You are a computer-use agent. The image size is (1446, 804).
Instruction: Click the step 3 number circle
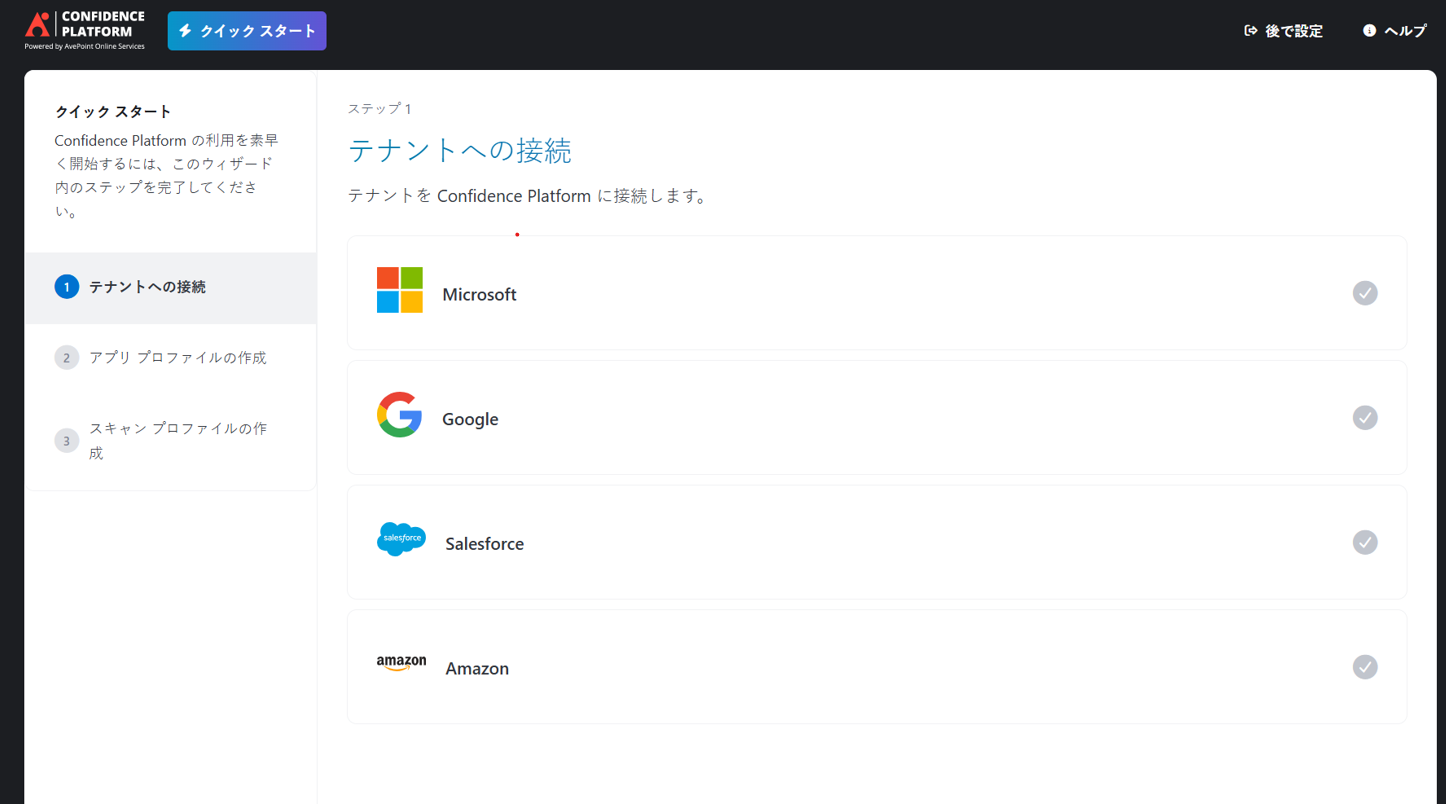pos(66,440)
